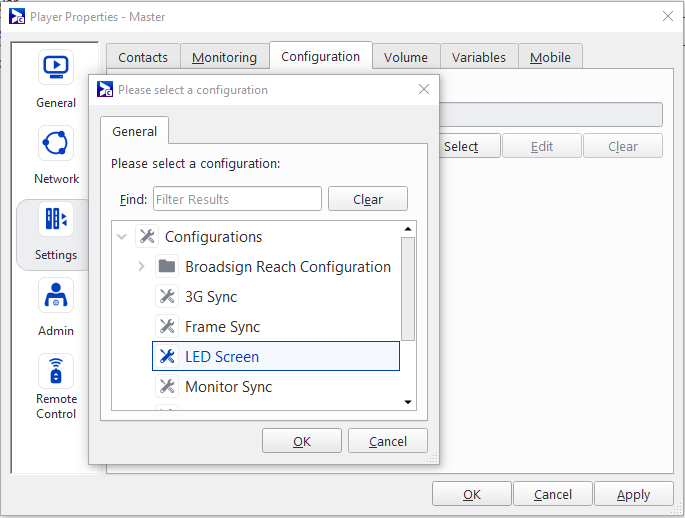The image size is (685, 518).
Task: Collapse the Configurations root node
Action: (x=122, y=237)
